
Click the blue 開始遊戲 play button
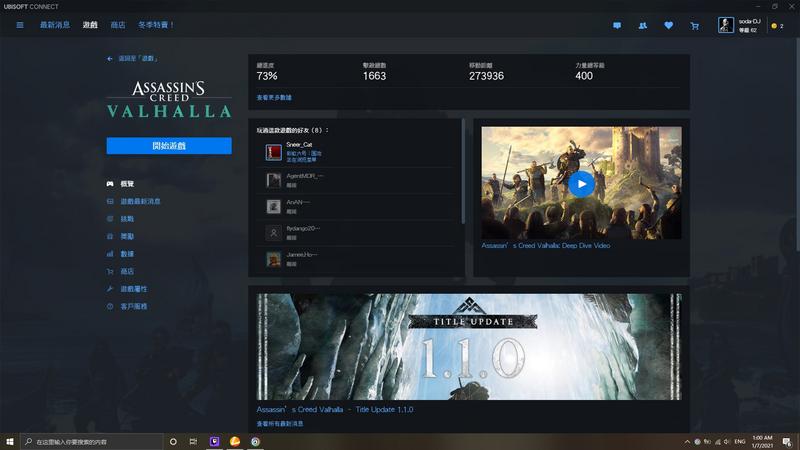click(x=169, y=146)
